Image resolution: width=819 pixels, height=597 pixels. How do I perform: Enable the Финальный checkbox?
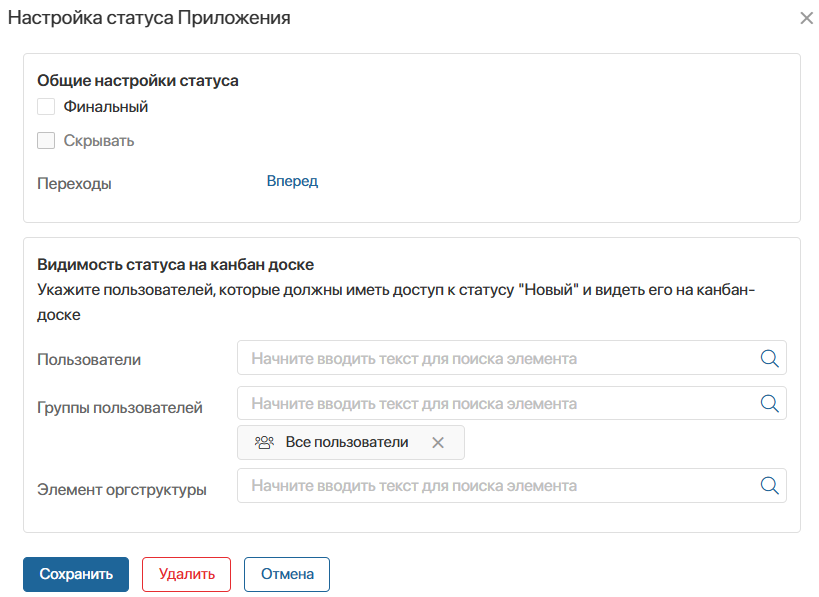[x=46, y=107]
